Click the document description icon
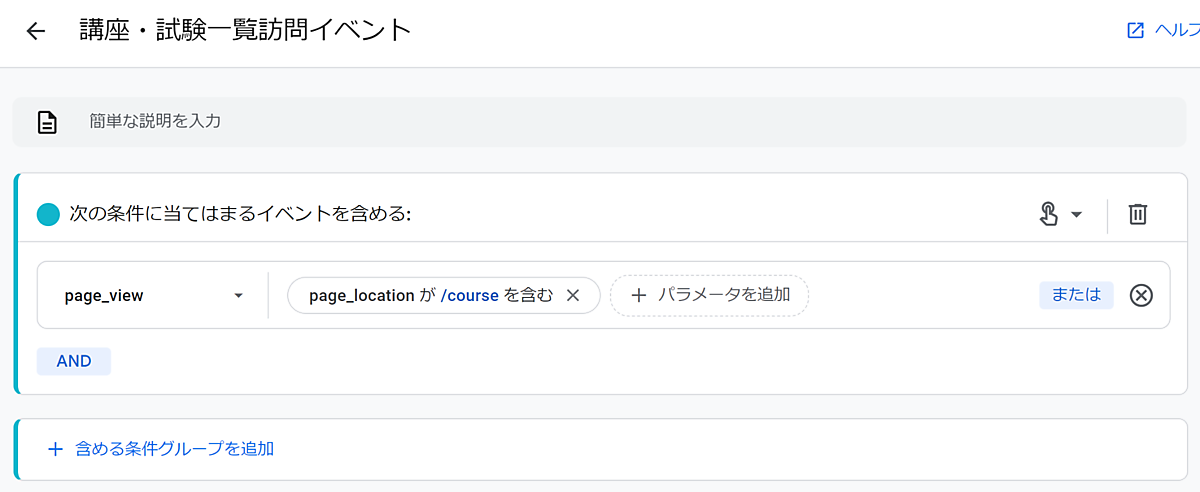This screenshot has width=1200, height=492. click(46, 122)
